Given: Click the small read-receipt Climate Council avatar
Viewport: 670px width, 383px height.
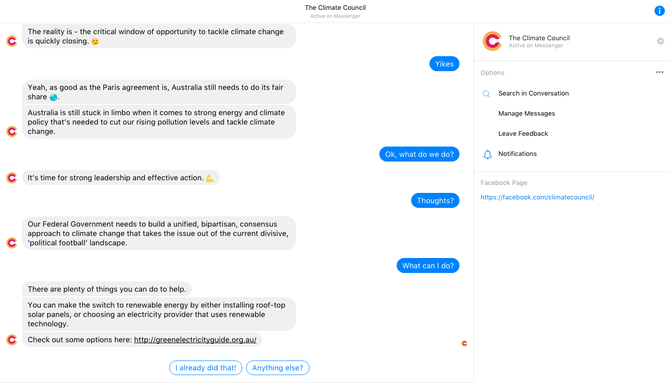Looking at the screenshot, I should coord(464,343).
